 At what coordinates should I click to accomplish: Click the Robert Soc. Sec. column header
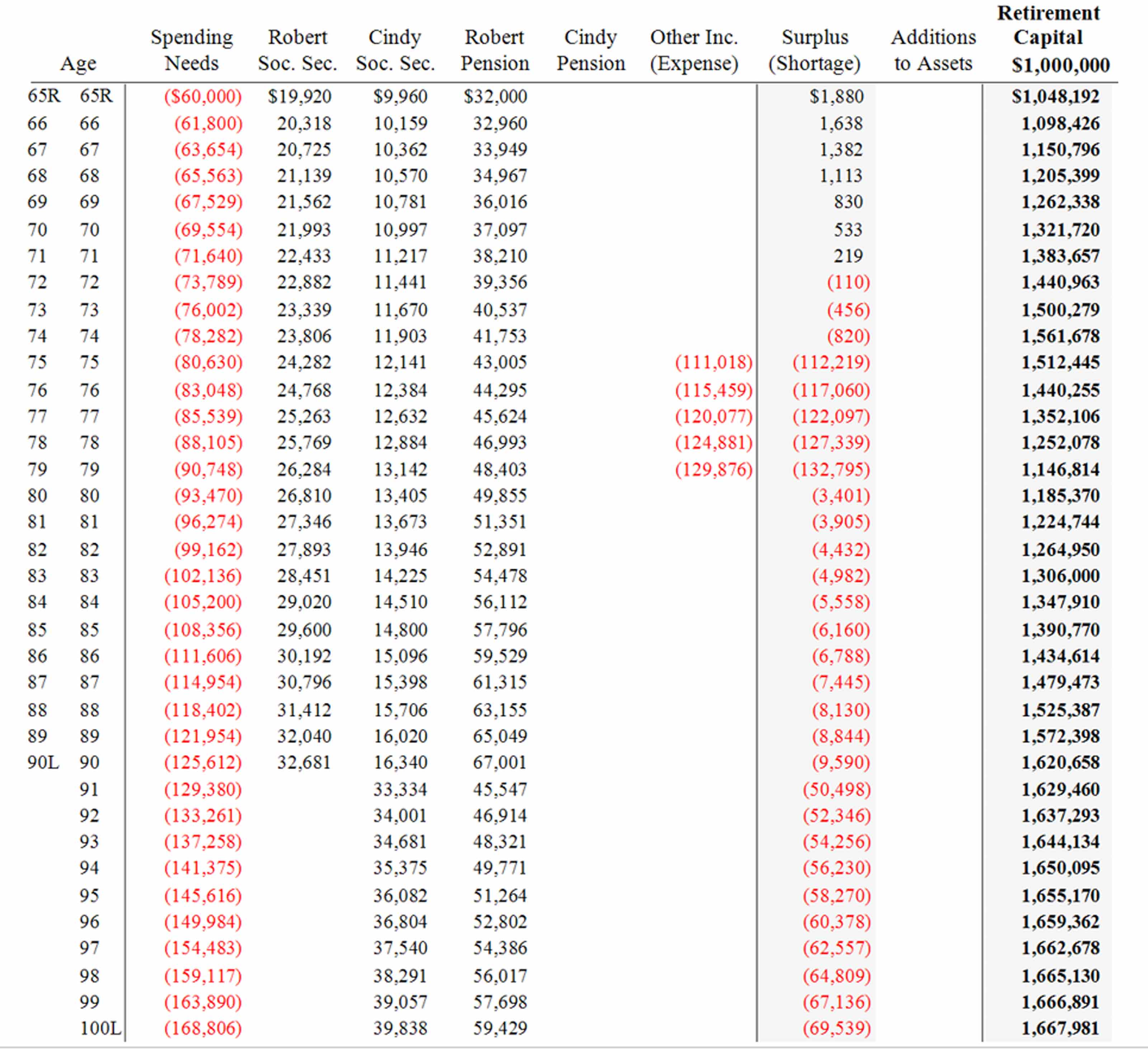(297, 50)
